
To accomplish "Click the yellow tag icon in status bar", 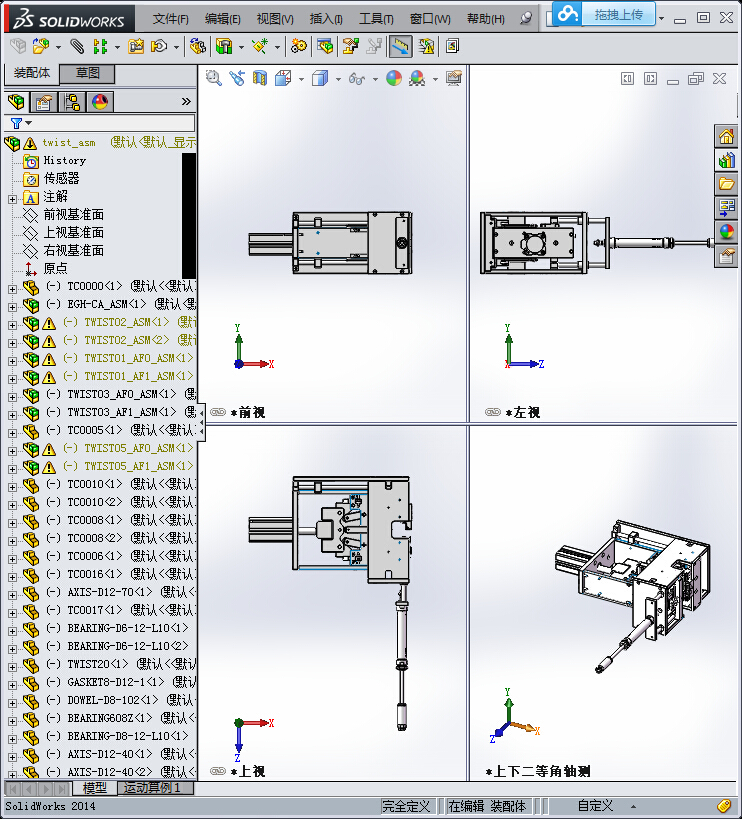I will click(x=724, y=806).
